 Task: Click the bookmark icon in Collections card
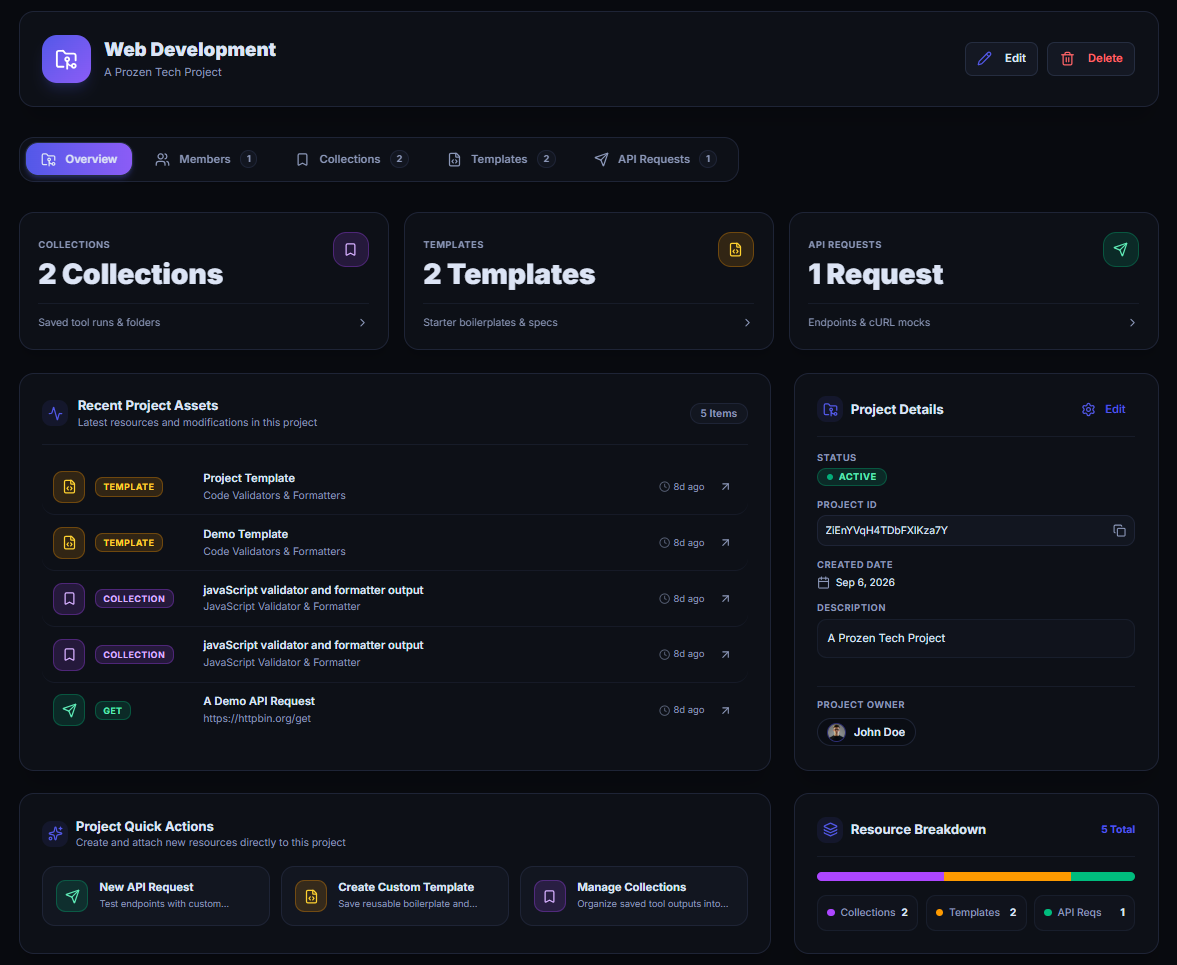coord(351,249)
